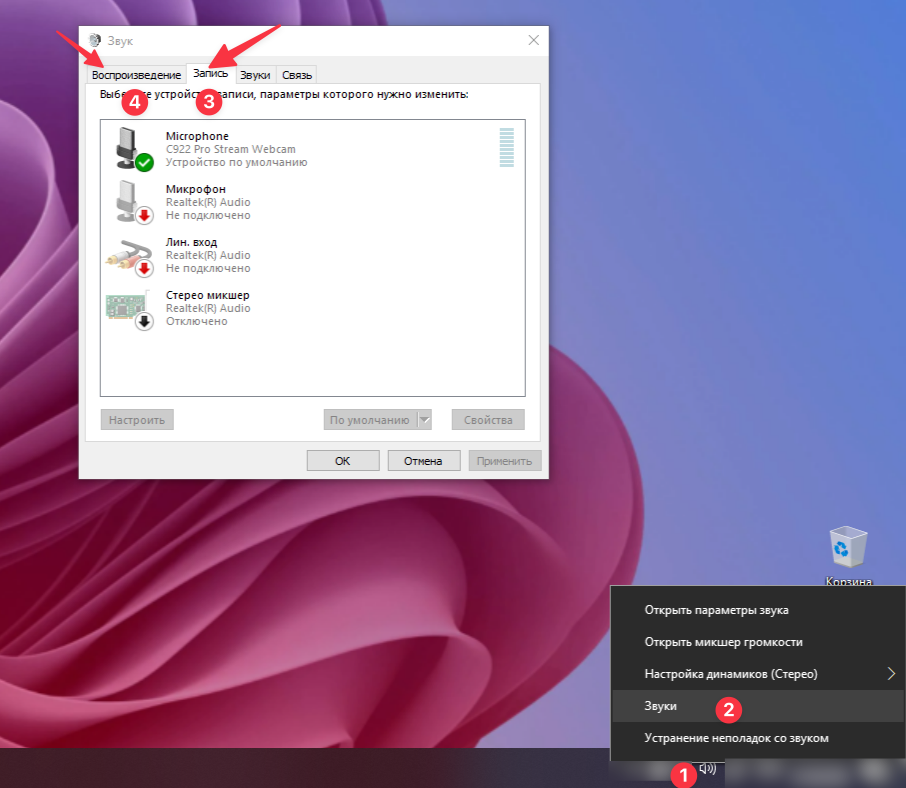Click the По умолчанию button
Viewport: 906px width, 788px height.
coord(370,419)
